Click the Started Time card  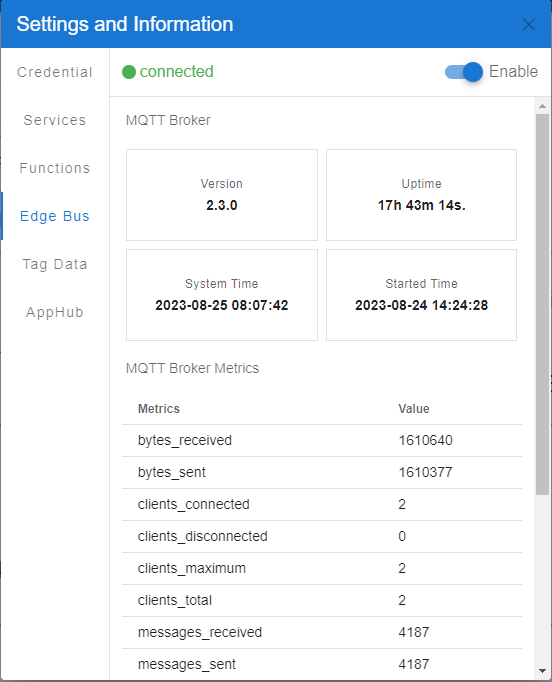tap(422, 295)
